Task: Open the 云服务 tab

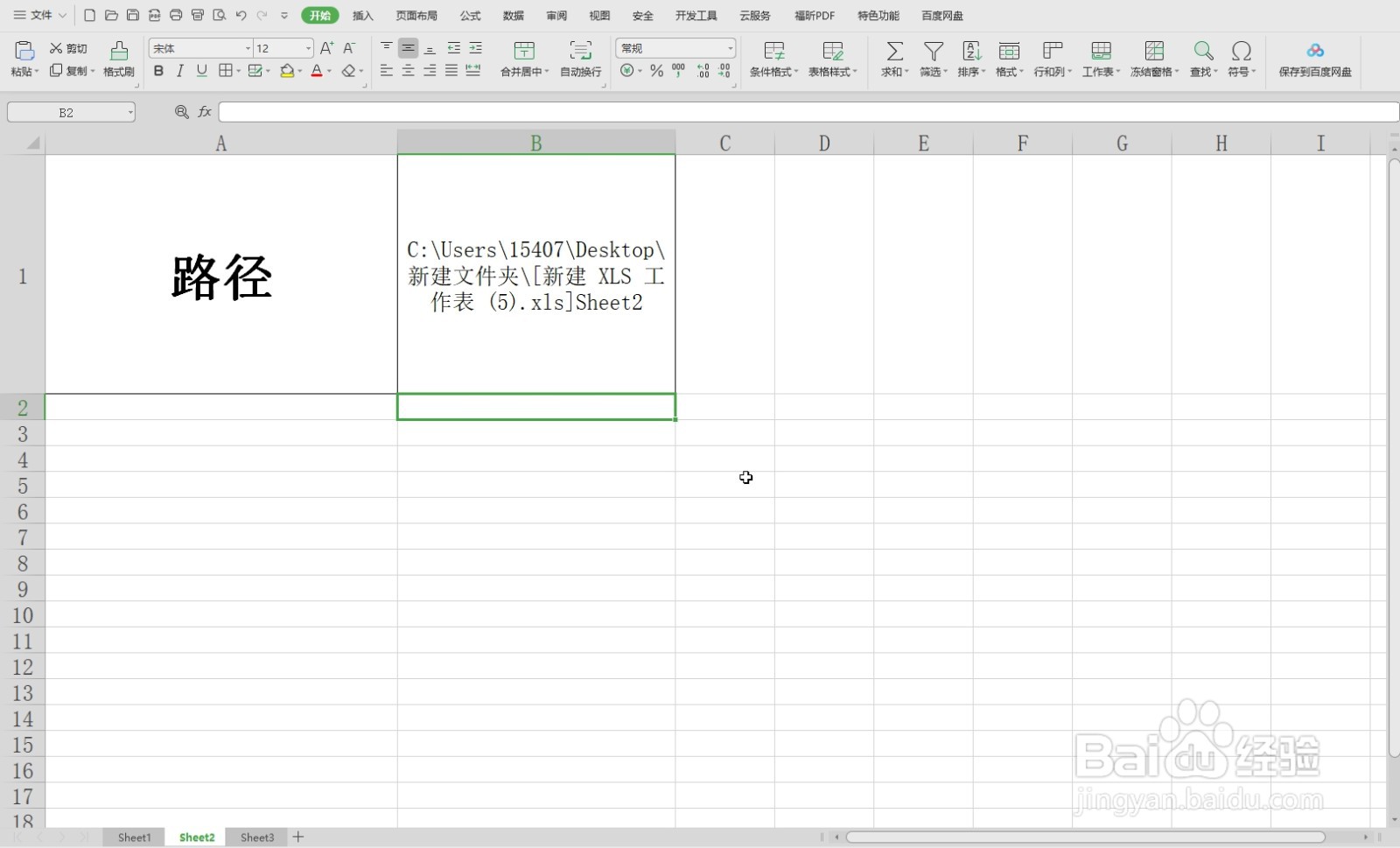Action: [x=755, y=16]
